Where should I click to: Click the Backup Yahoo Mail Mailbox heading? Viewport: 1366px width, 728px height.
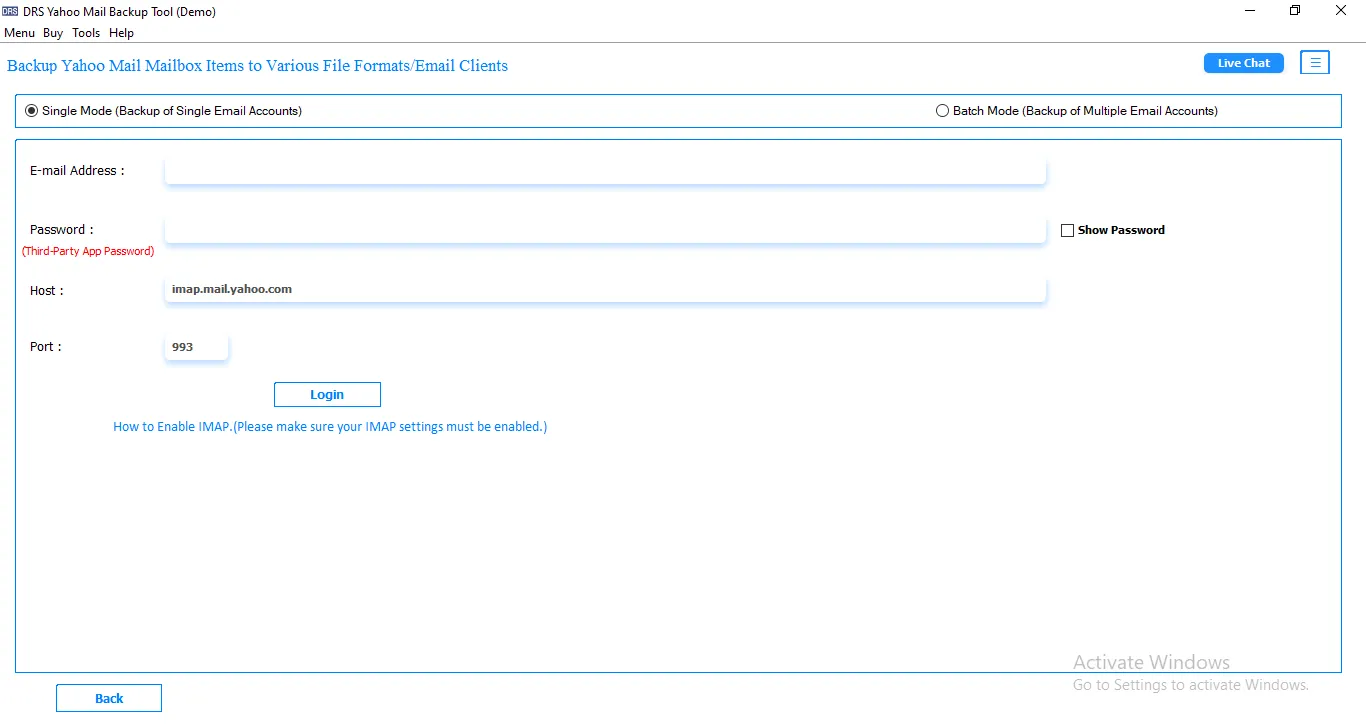pyautogui.click(x=257, y=66)
